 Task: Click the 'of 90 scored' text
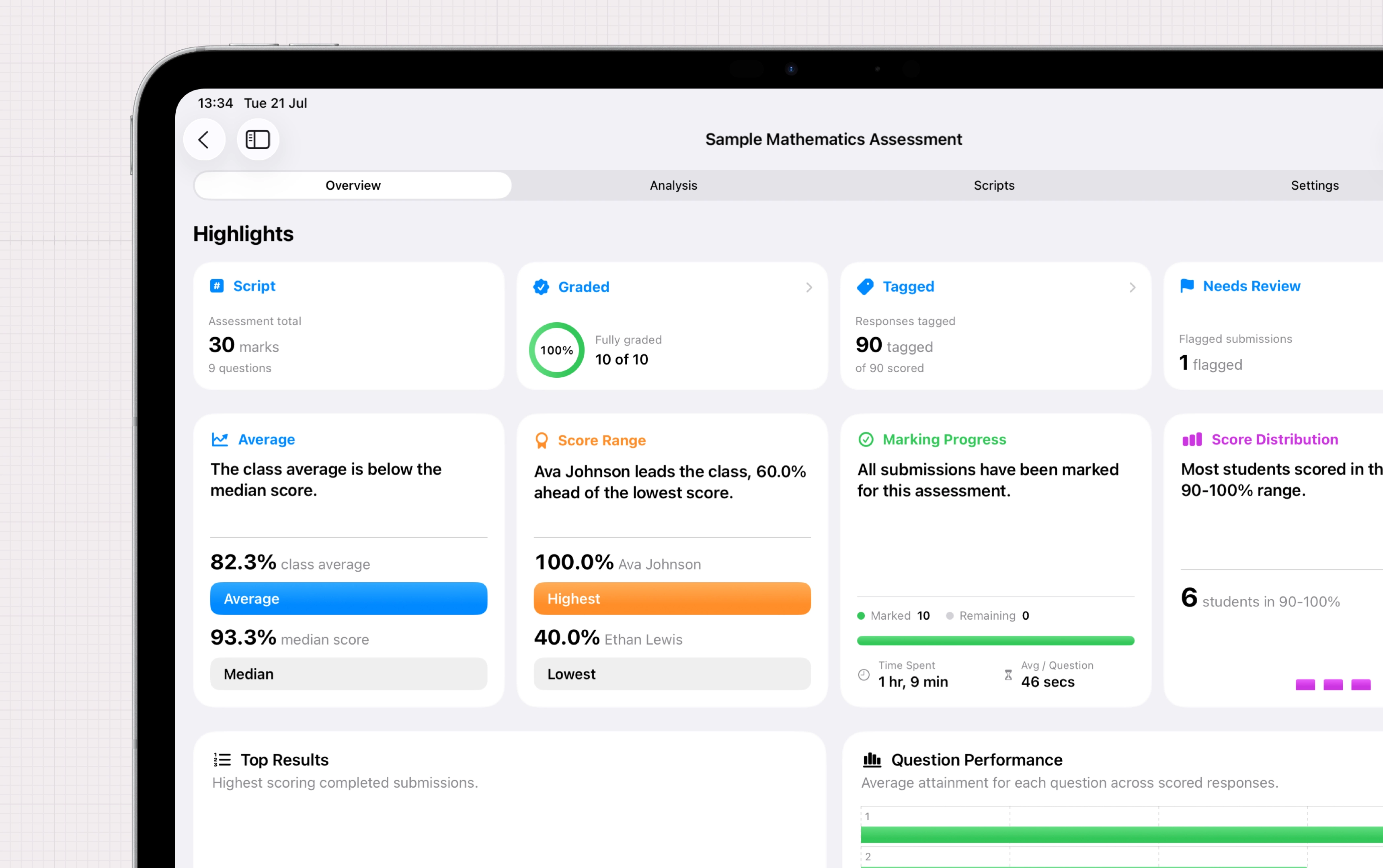coord(890,368)
